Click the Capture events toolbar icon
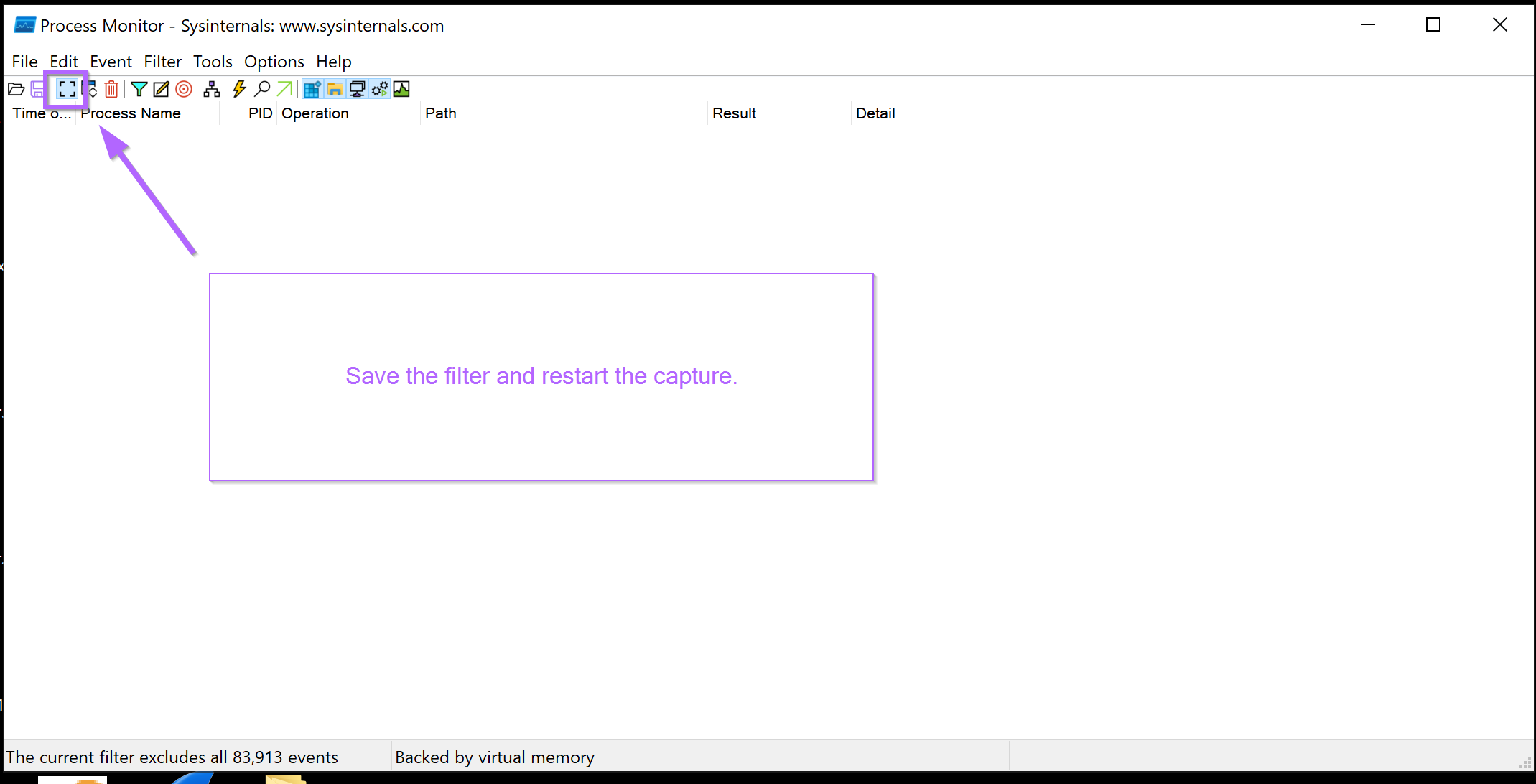This screenshot has width=1536, height=784. point(67,89)
